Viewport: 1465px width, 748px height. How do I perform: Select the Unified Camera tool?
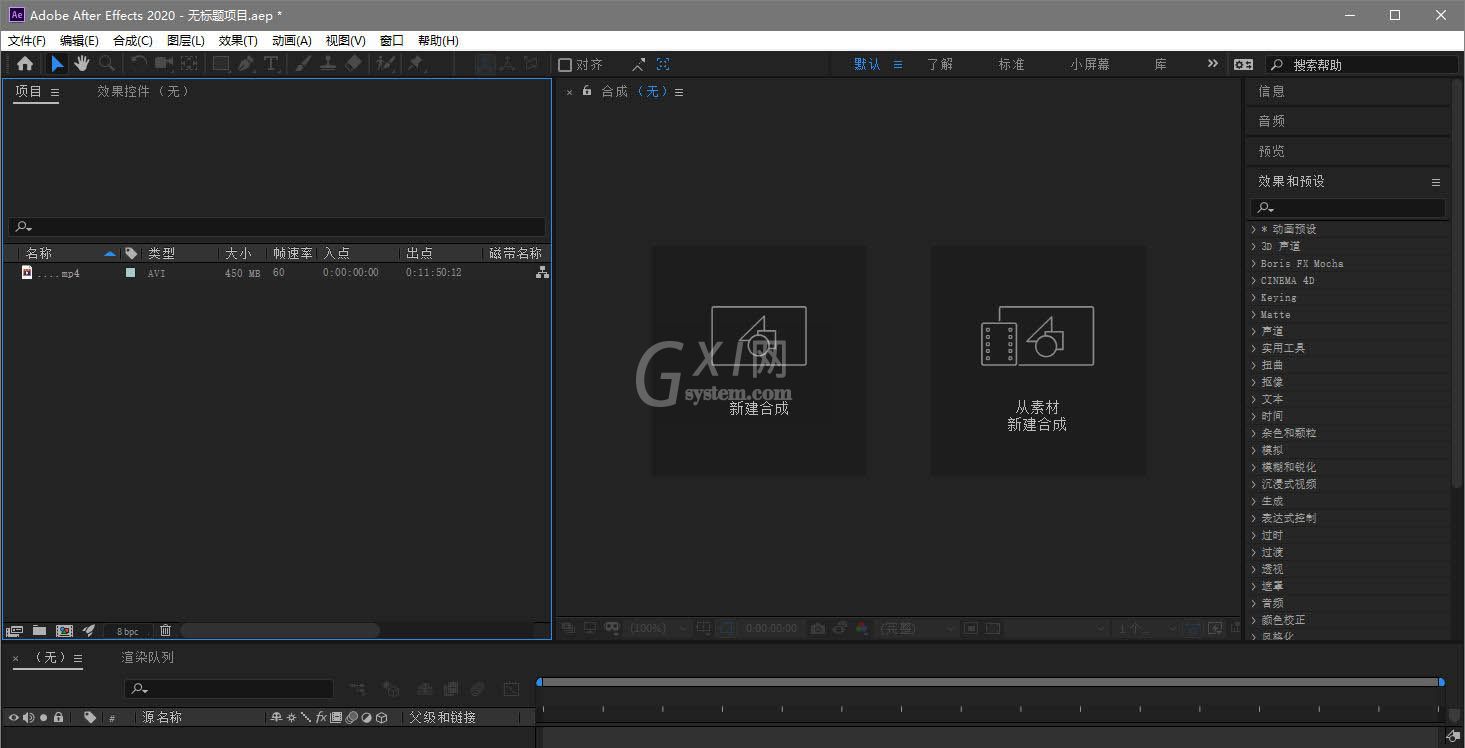tap(163, 64)
